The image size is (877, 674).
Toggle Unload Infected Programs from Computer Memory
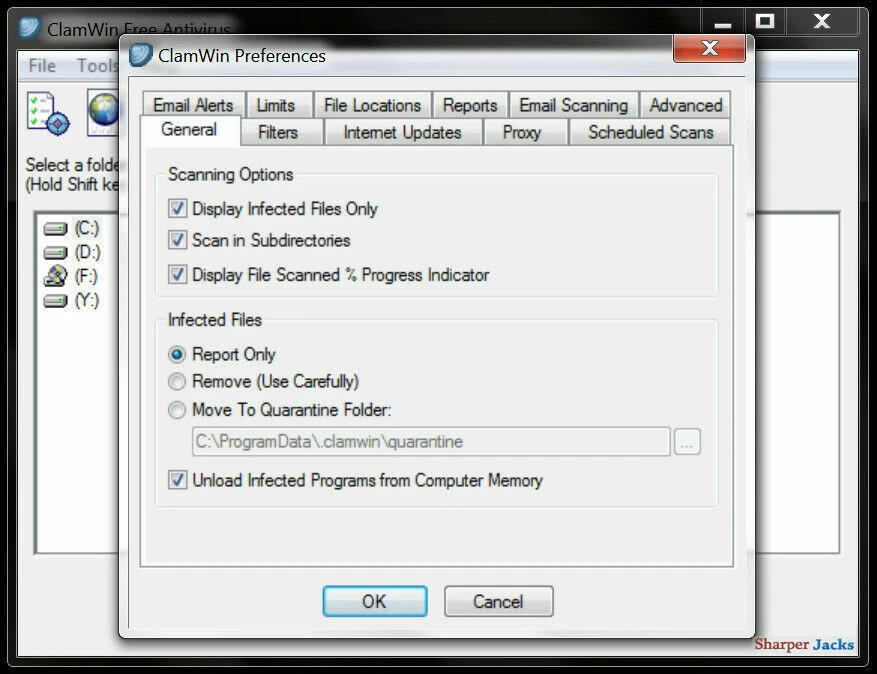176,481
